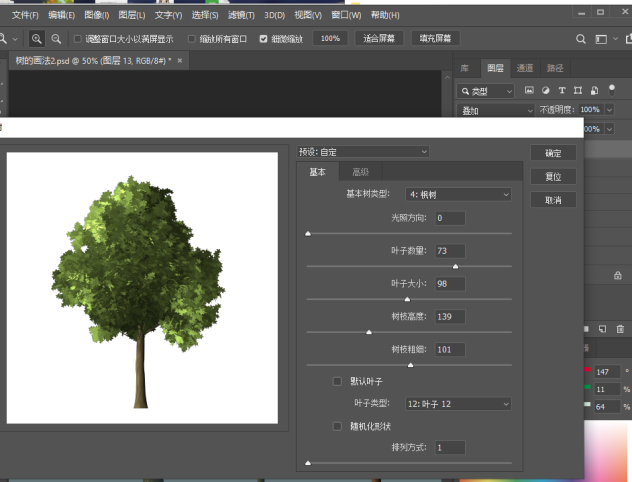
Task: Filter layers by pixel layer icon
Action: pyautogui.click(x=530, y=91)
